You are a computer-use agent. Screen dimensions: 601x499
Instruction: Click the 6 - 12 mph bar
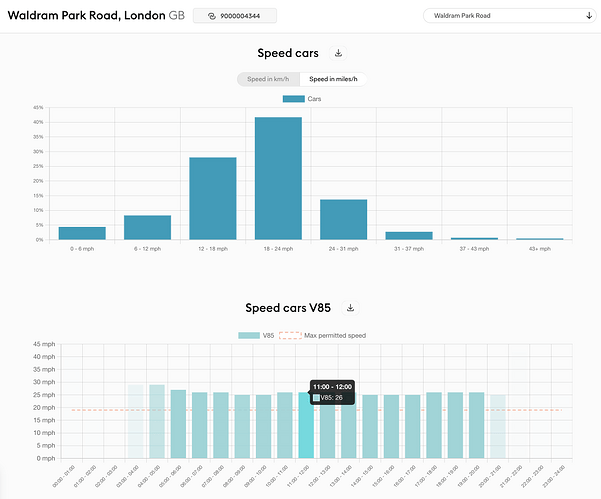point(148,228)
